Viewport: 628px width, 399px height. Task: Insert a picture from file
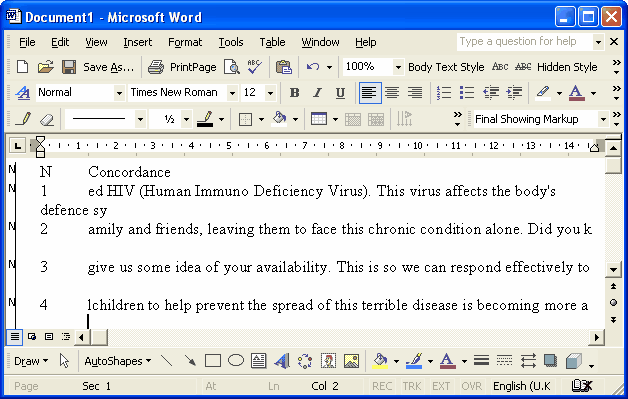tap(351, 361)
